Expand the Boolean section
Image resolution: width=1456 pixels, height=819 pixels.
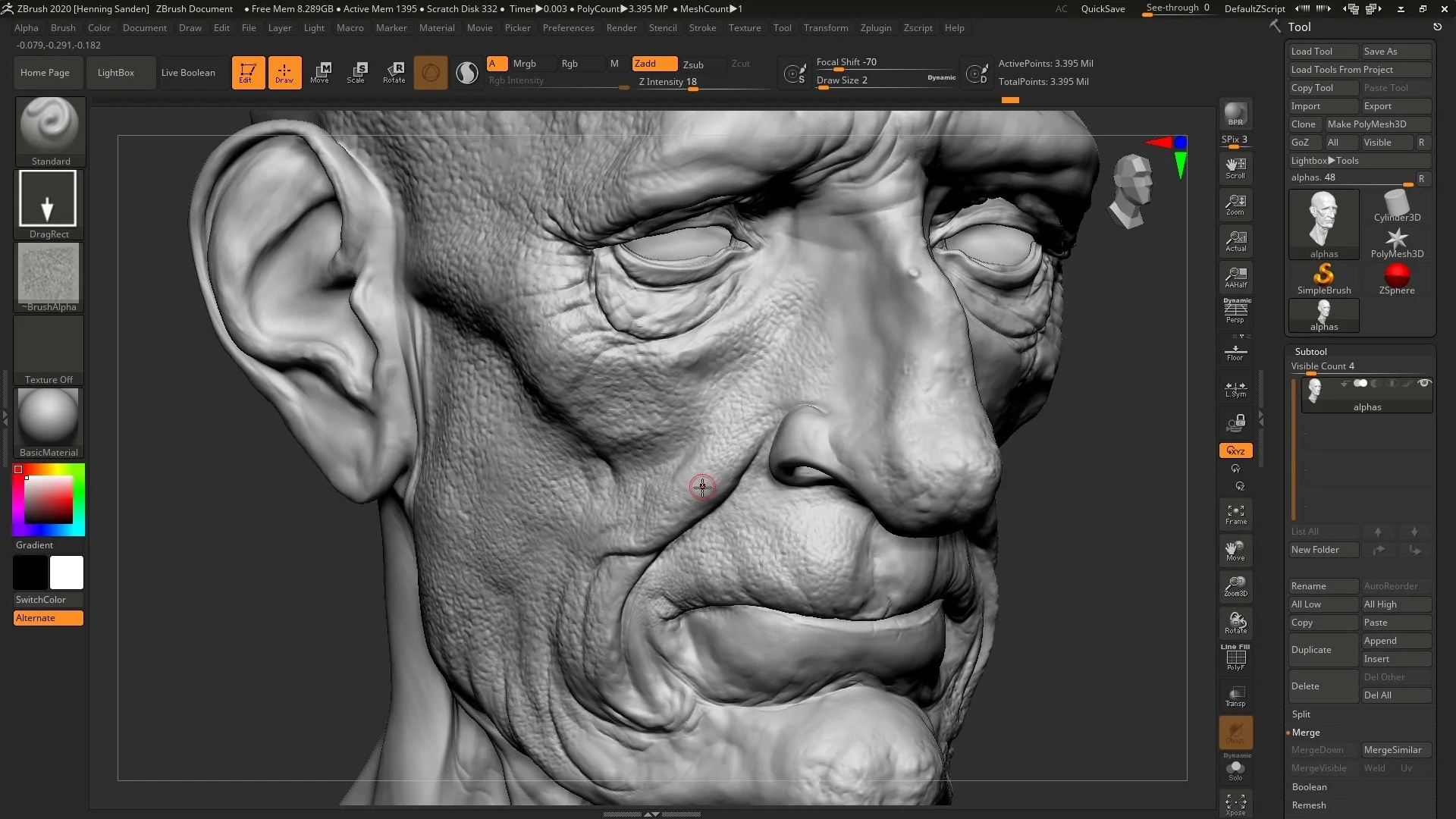click(1309, 787)
